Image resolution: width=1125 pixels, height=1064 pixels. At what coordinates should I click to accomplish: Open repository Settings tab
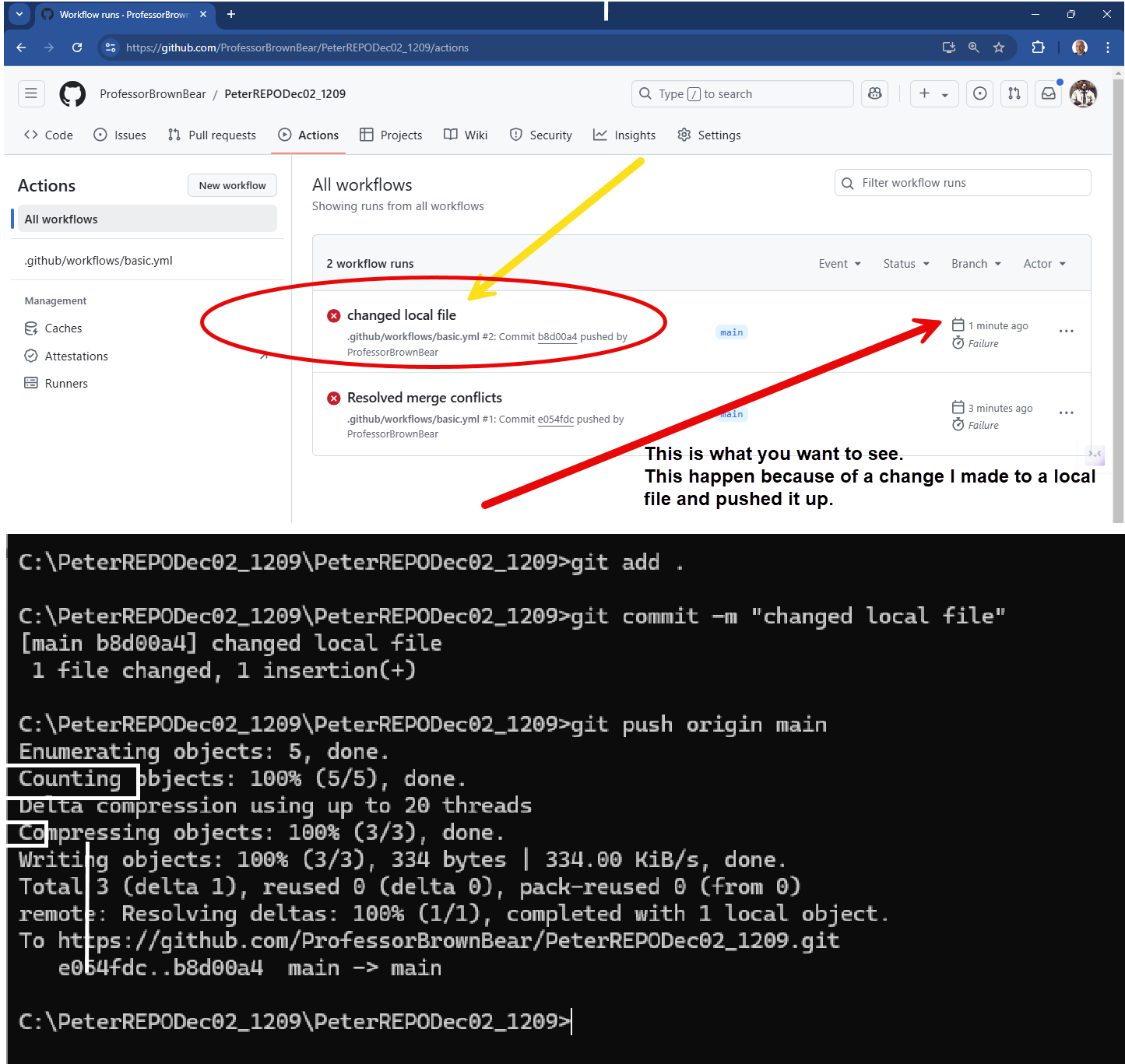click(709, 135)
